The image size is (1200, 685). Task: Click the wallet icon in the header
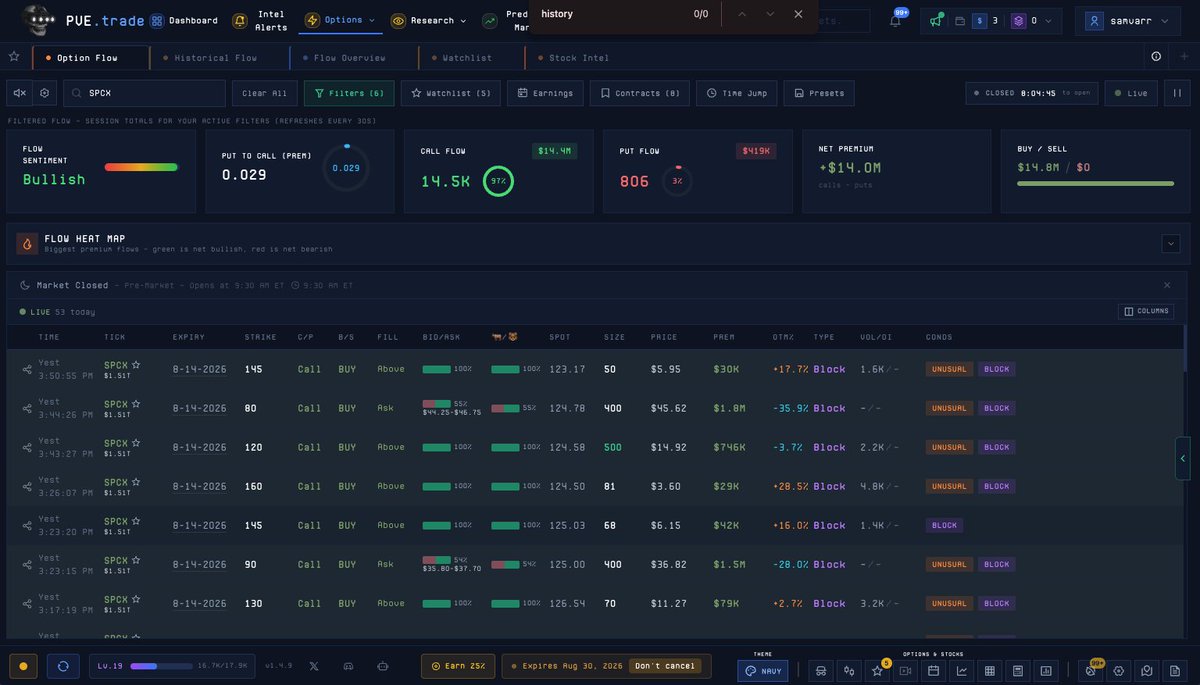[960, 20]
